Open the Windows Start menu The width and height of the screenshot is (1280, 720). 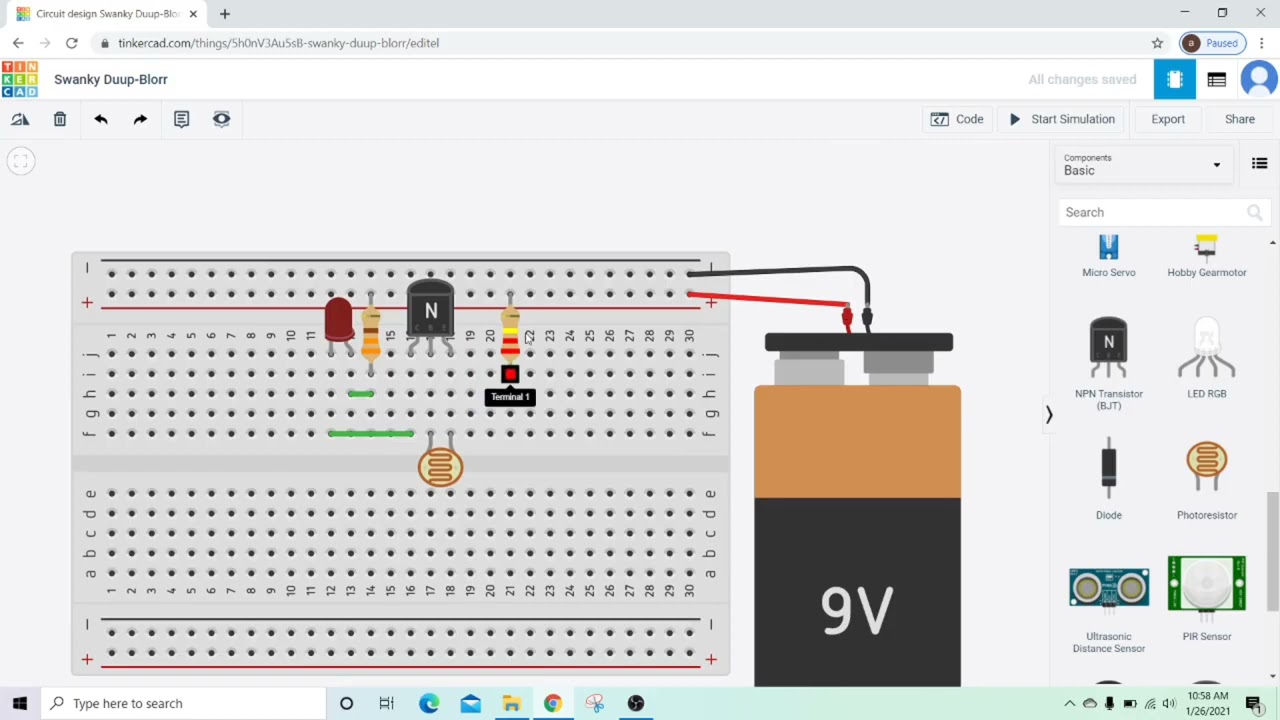(20, 703)
